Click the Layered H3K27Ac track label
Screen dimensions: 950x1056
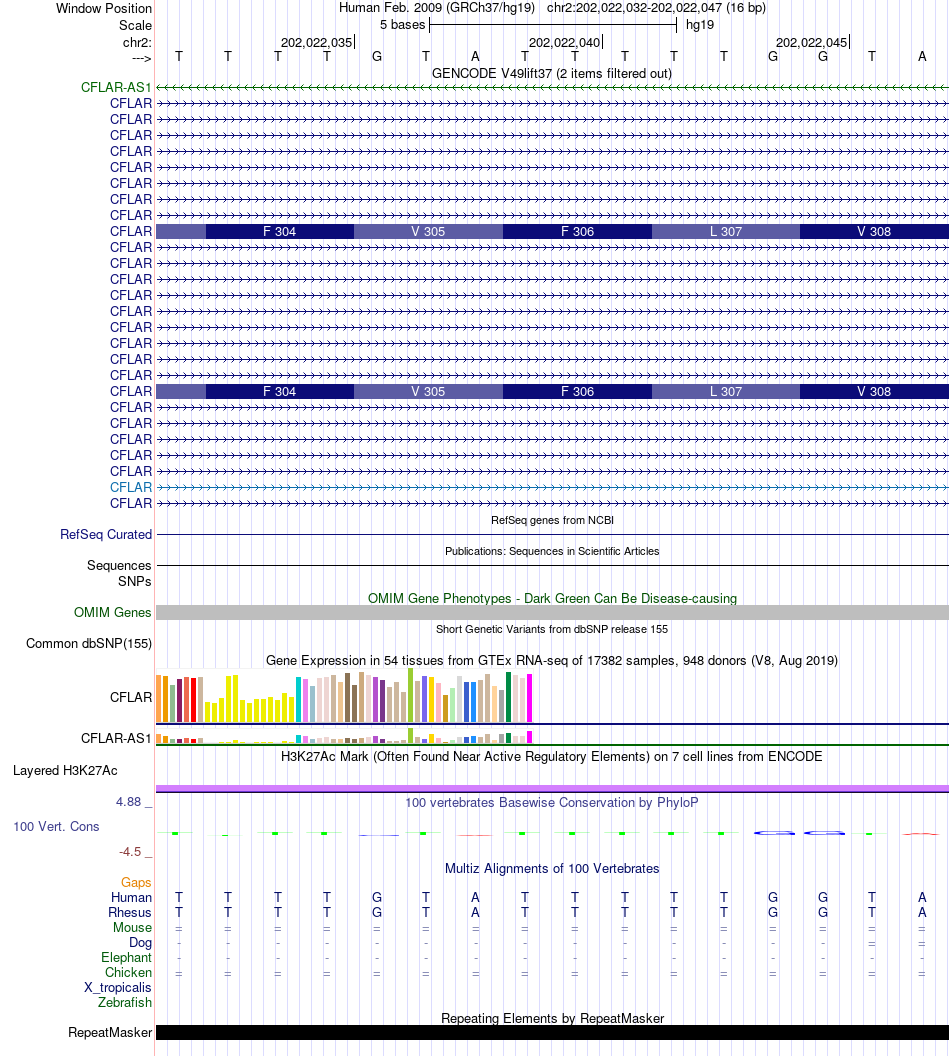point(65,770)
